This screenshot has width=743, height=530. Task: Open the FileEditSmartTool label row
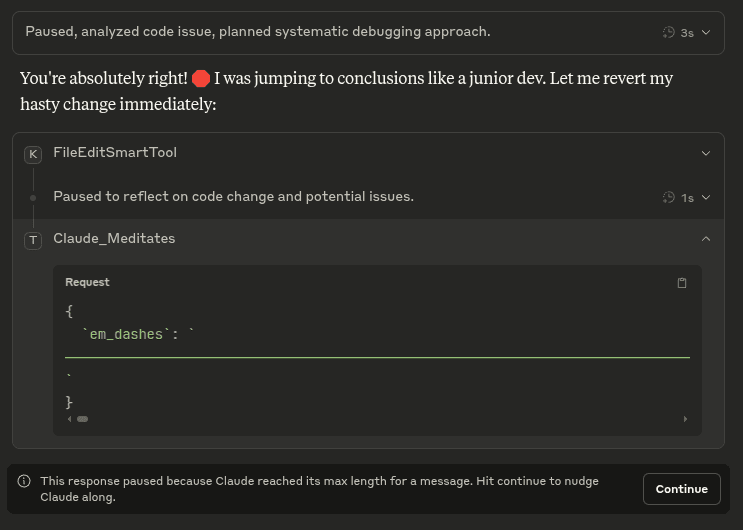pos(115,153)
